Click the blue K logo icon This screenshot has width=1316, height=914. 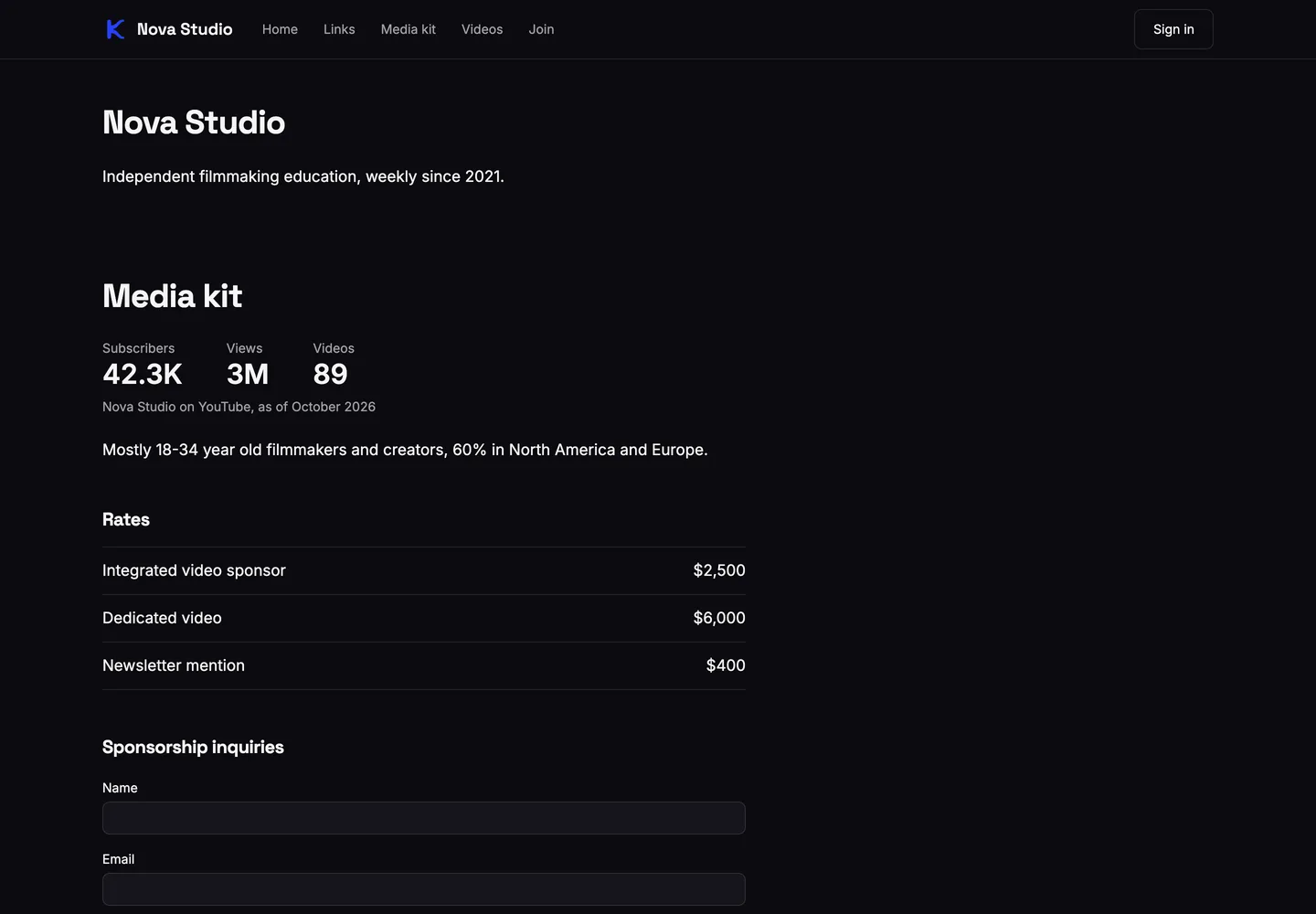pos(115,29)
